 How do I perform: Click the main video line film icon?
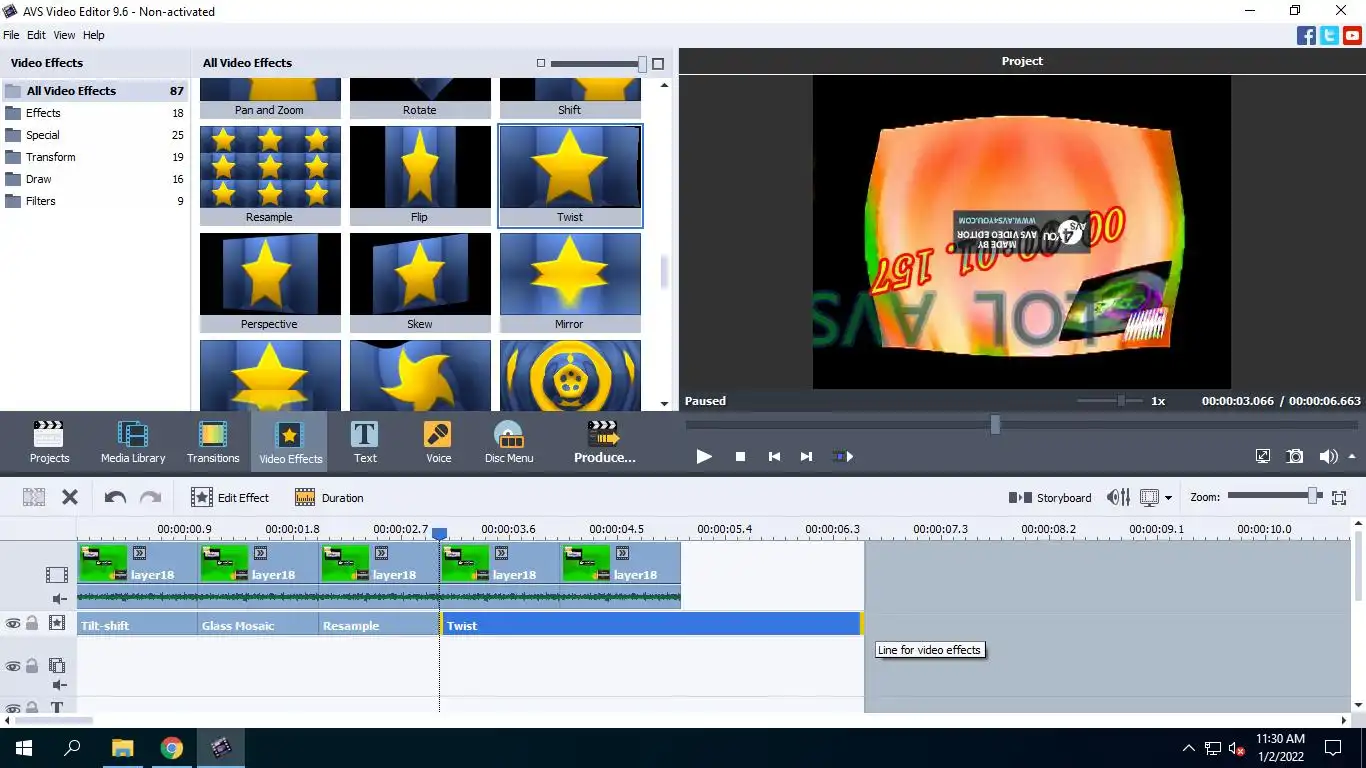(57, 575)
